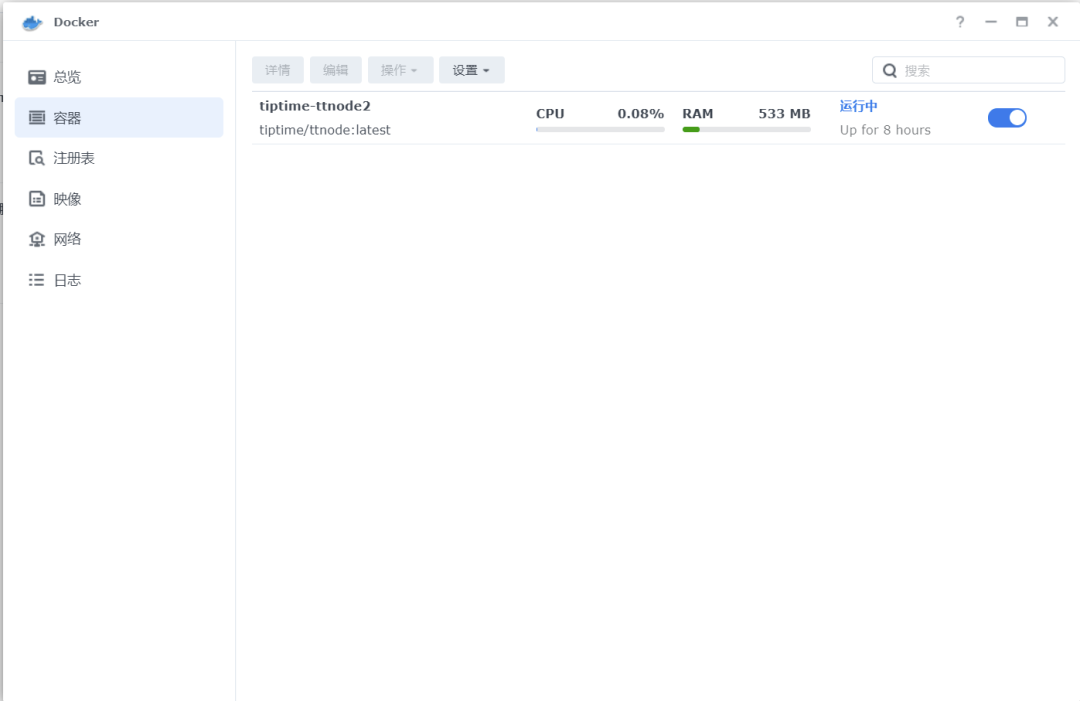The image size is (1080, 701).
Task: Select the 容器 container list icon
Action: tap(37, 118)
